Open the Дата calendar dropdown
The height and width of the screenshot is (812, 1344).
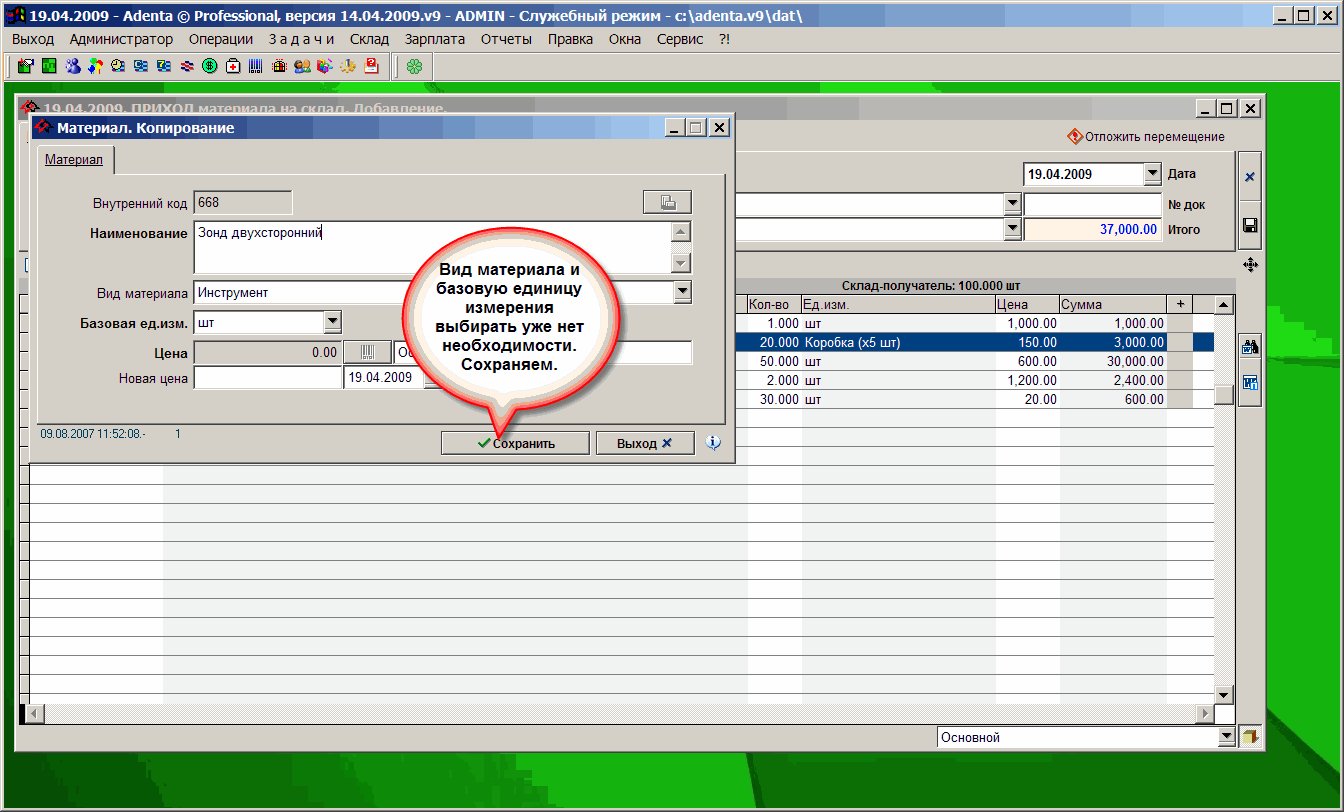tap(1152, 174)
